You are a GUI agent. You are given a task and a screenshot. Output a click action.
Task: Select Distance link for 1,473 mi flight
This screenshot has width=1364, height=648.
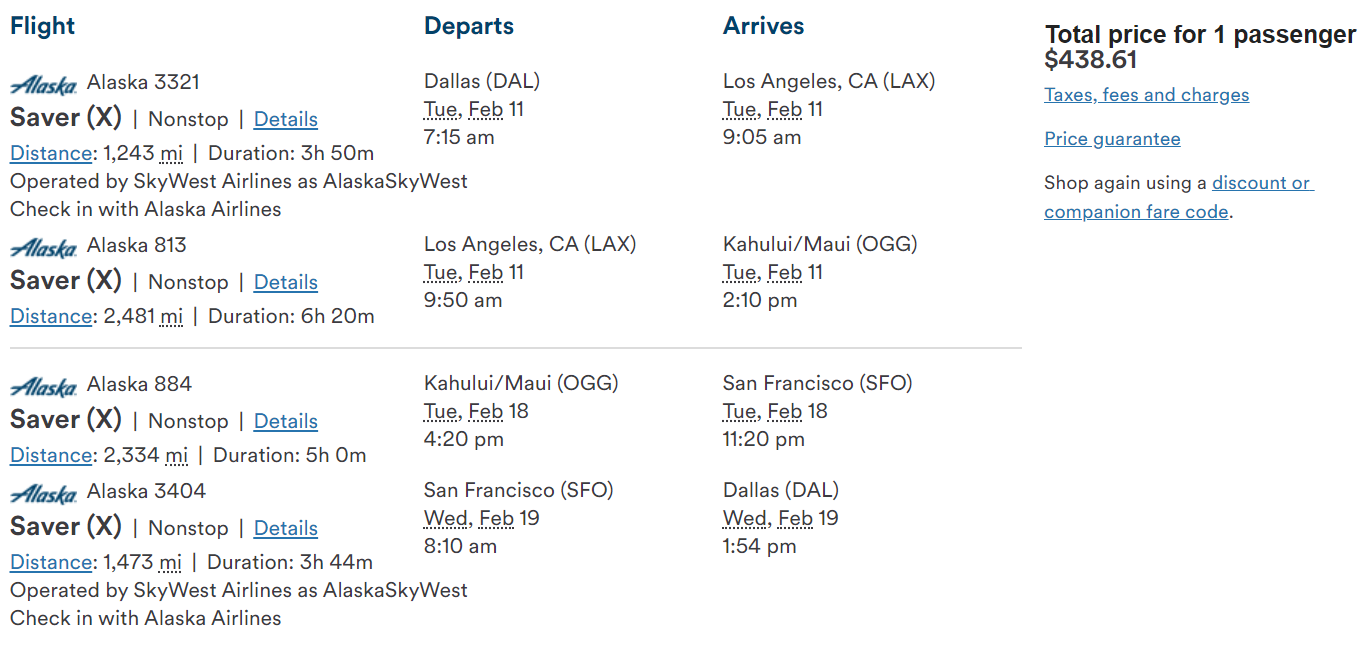pyautogui.click(x=51, y=562)
